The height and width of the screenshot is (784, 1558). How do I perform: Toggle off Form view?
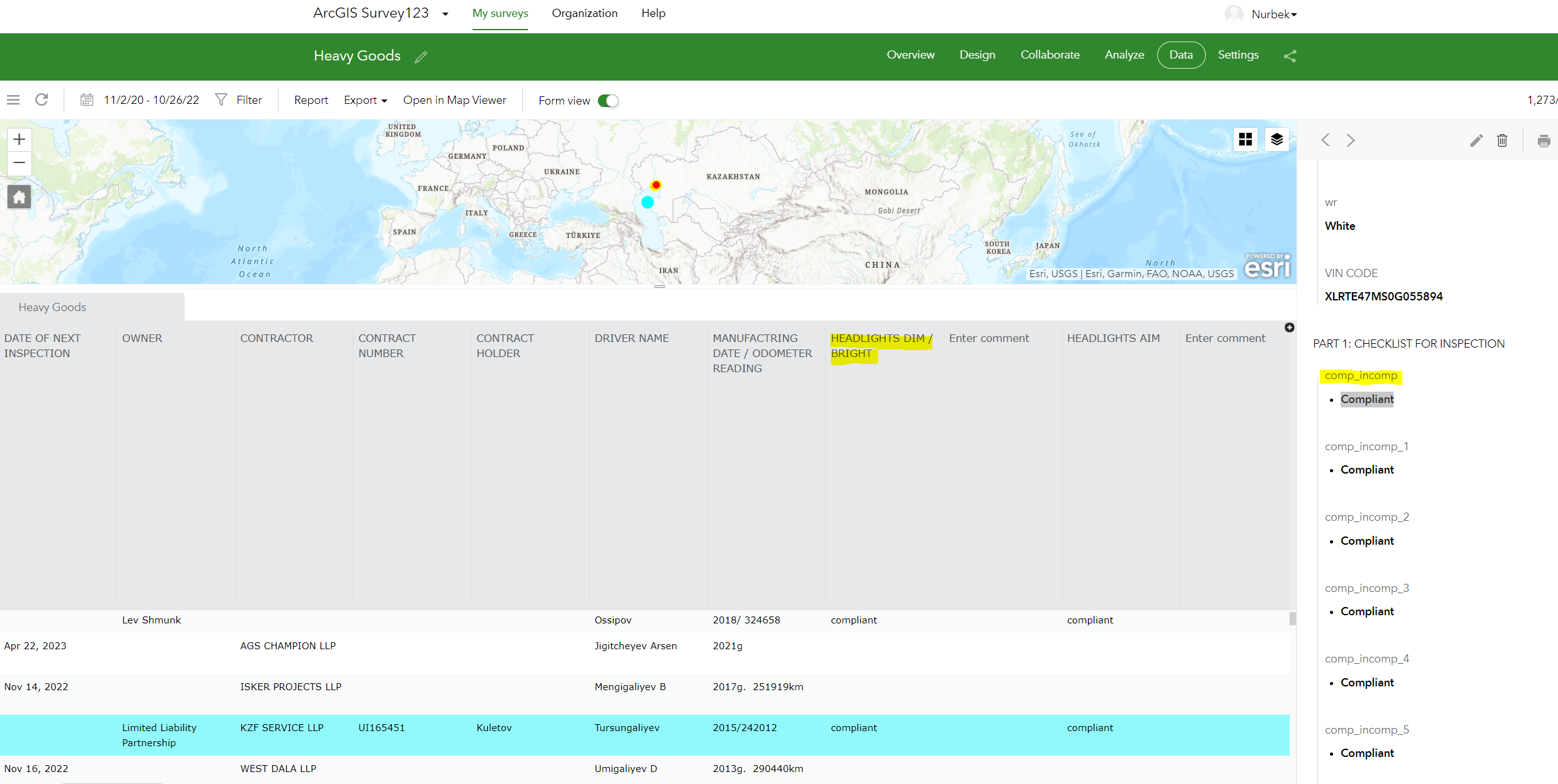click(x=607, y=100)
